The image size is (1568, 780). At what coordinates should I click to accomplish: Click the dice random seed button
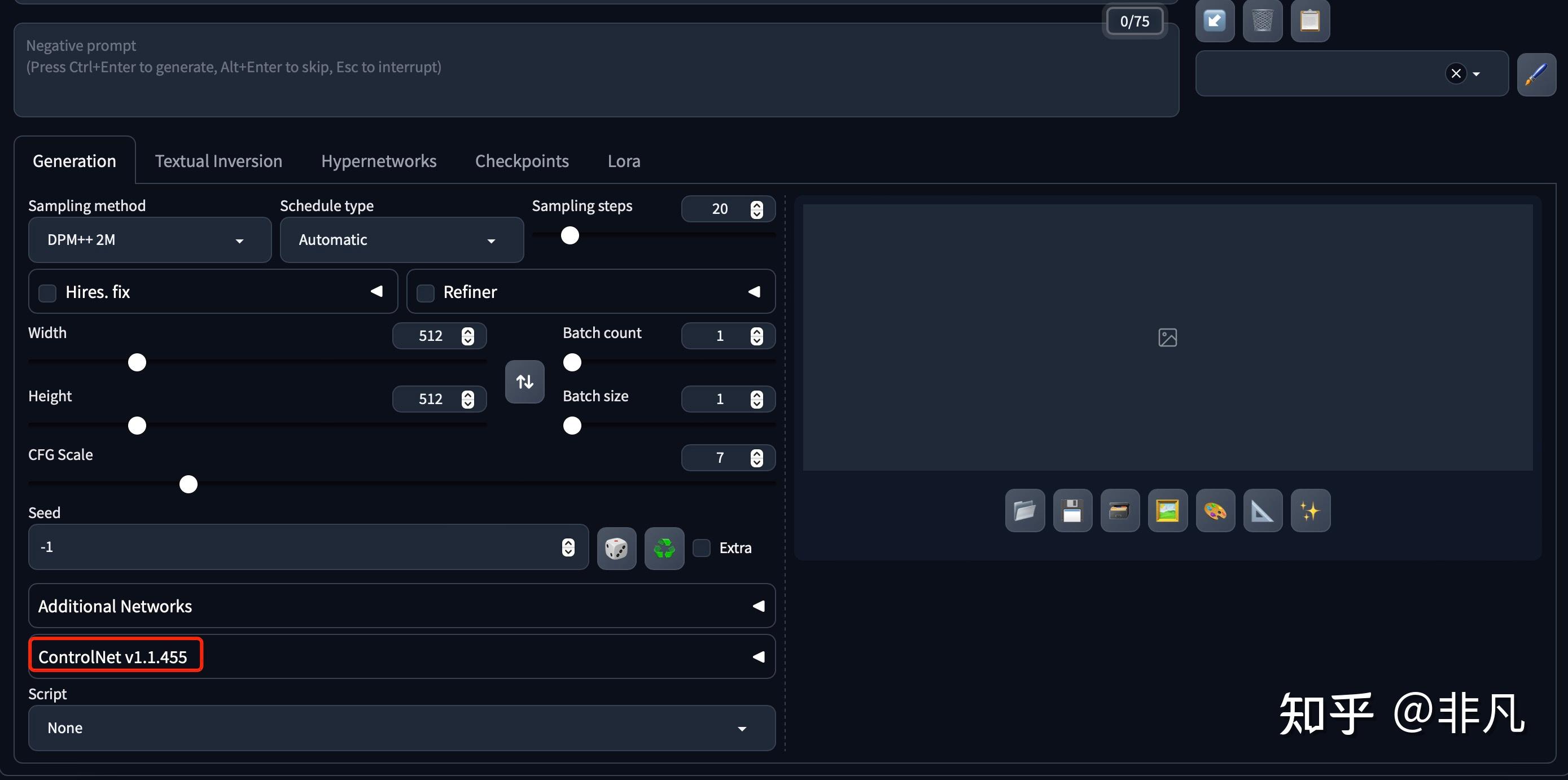(x=616, y=548)
